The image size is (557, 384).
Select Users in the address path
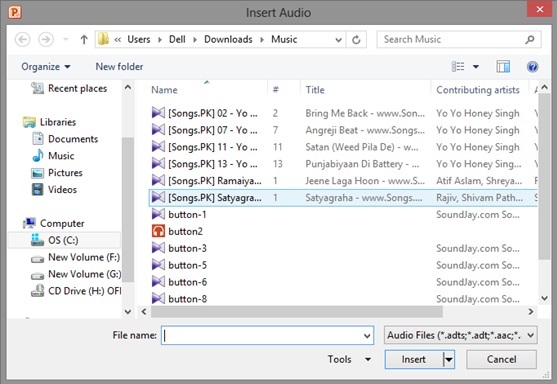tap(139, 39)
